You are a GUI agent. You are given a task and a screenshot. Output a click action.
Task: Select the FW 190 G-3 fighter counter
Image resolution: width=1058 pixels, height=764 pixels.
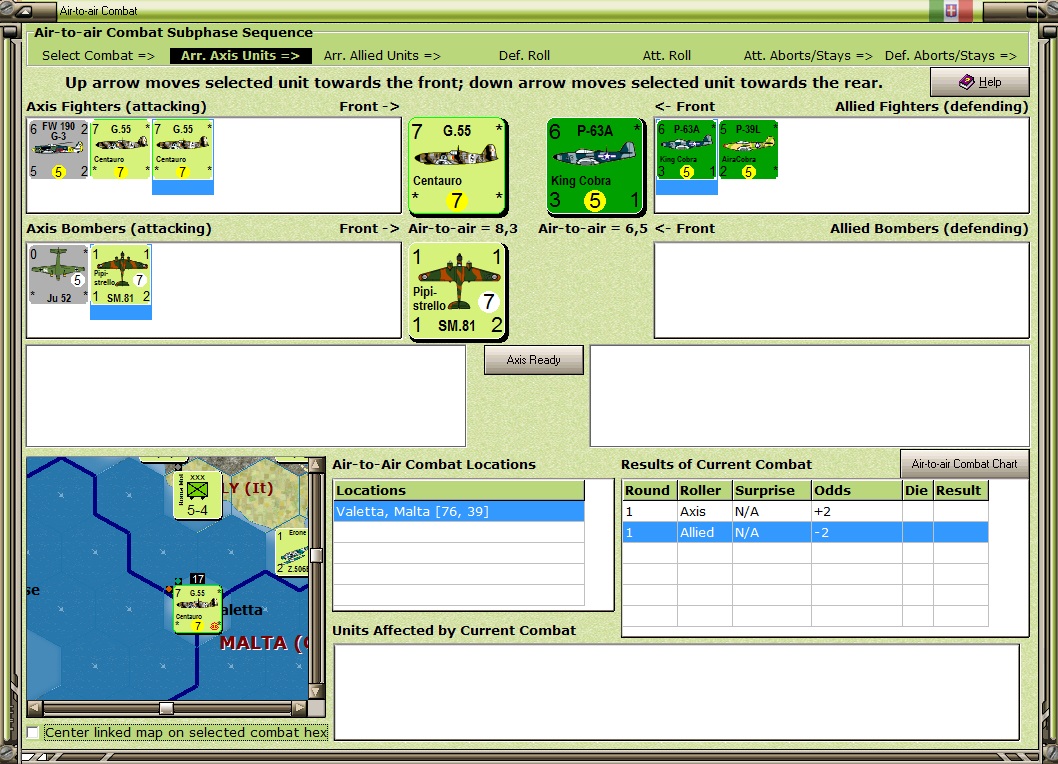tap(59, 149)
